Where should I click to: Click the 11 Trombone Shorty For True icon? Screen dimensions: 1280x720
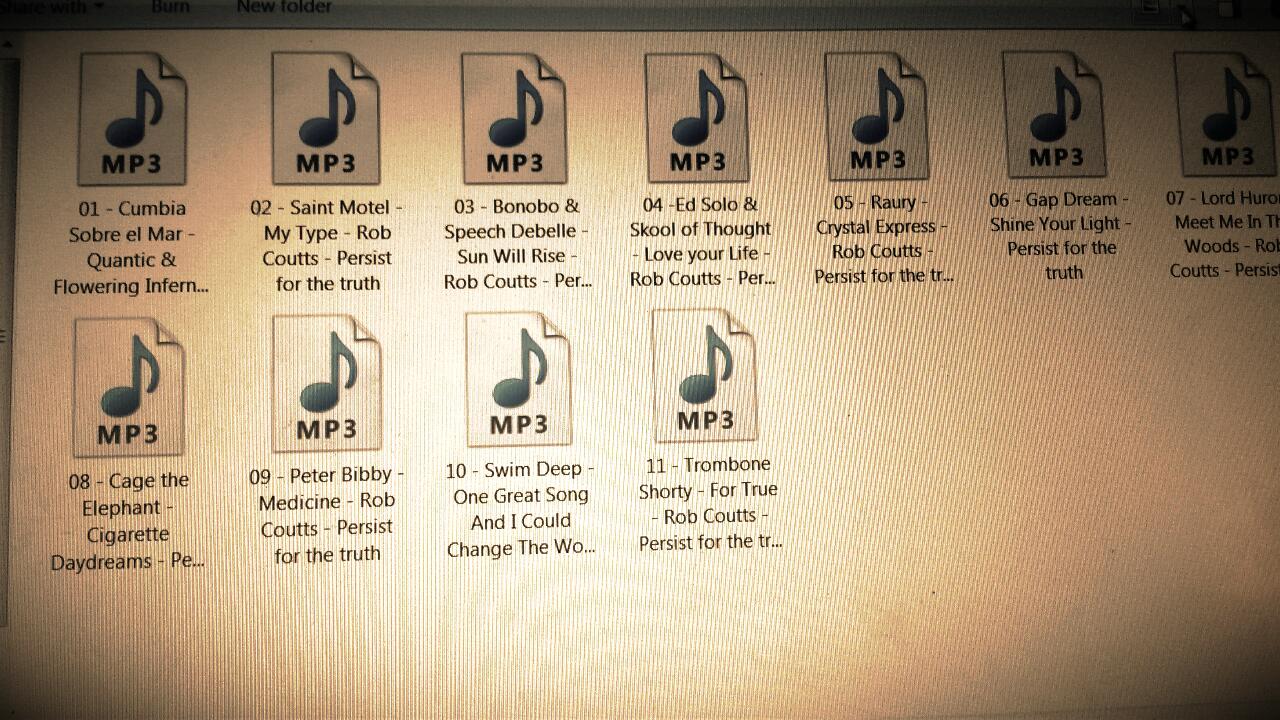point(704,376)
